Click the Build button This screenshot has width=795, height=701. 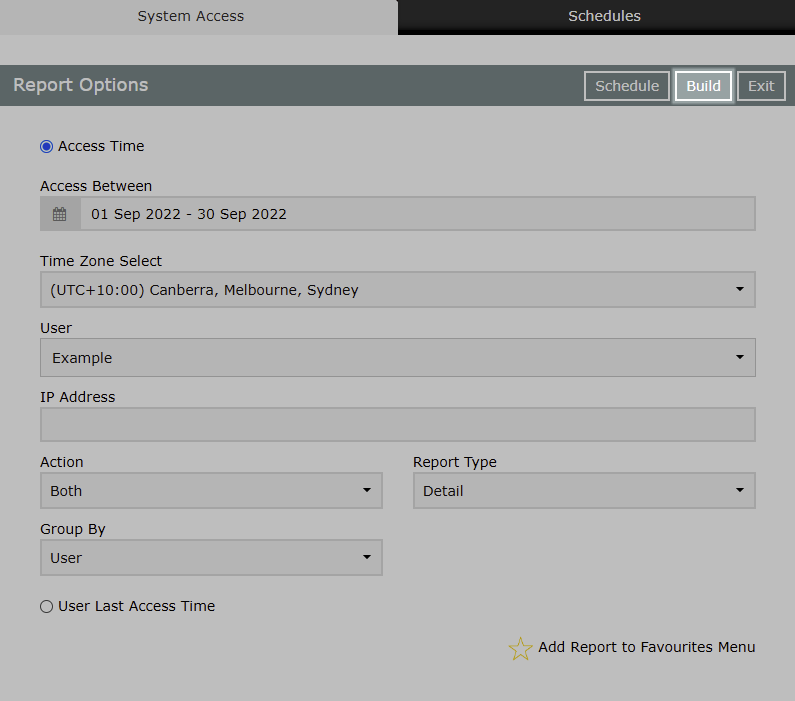coord(703,86)
